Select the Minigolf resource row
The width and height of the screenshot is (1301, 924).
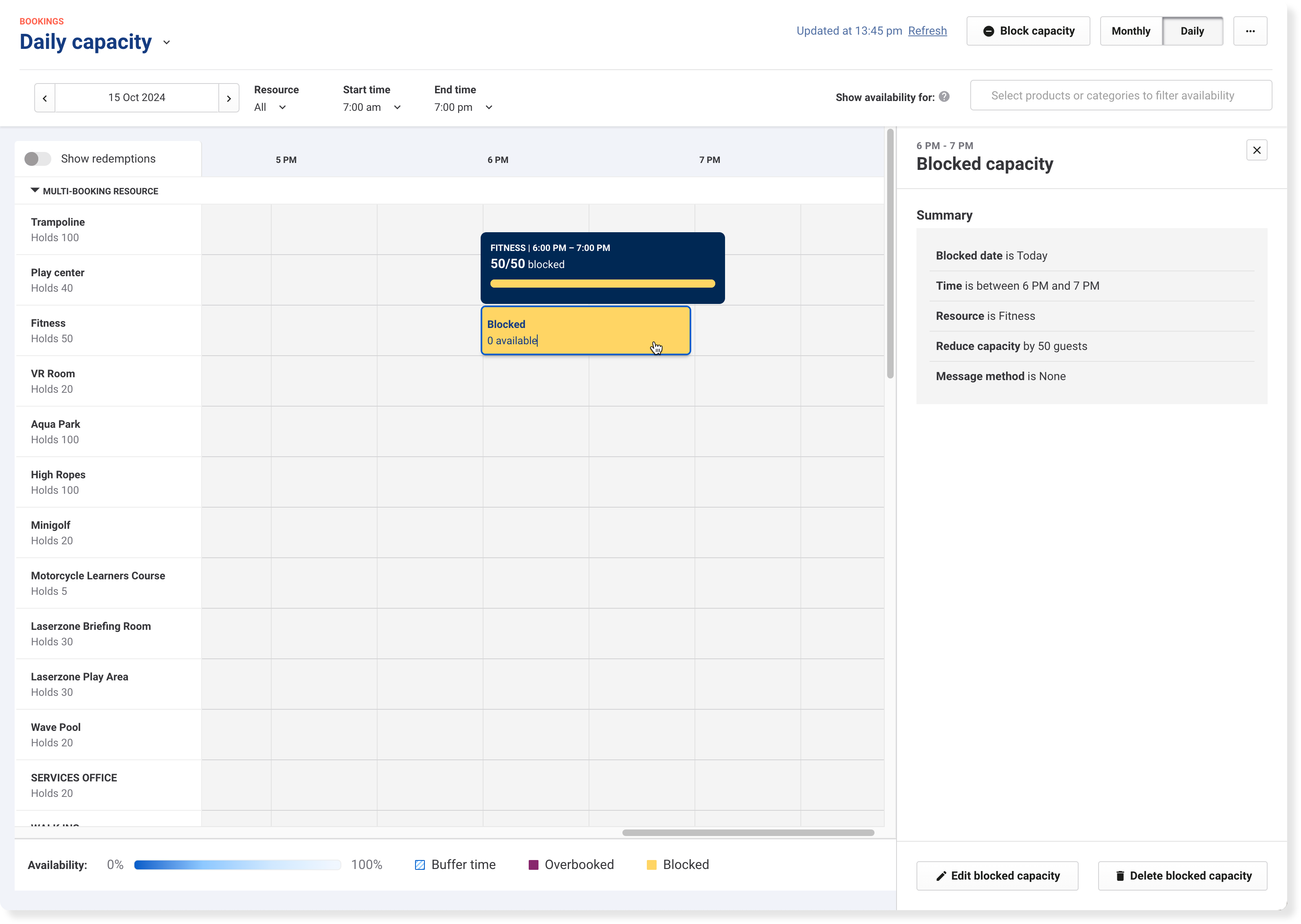108,533
